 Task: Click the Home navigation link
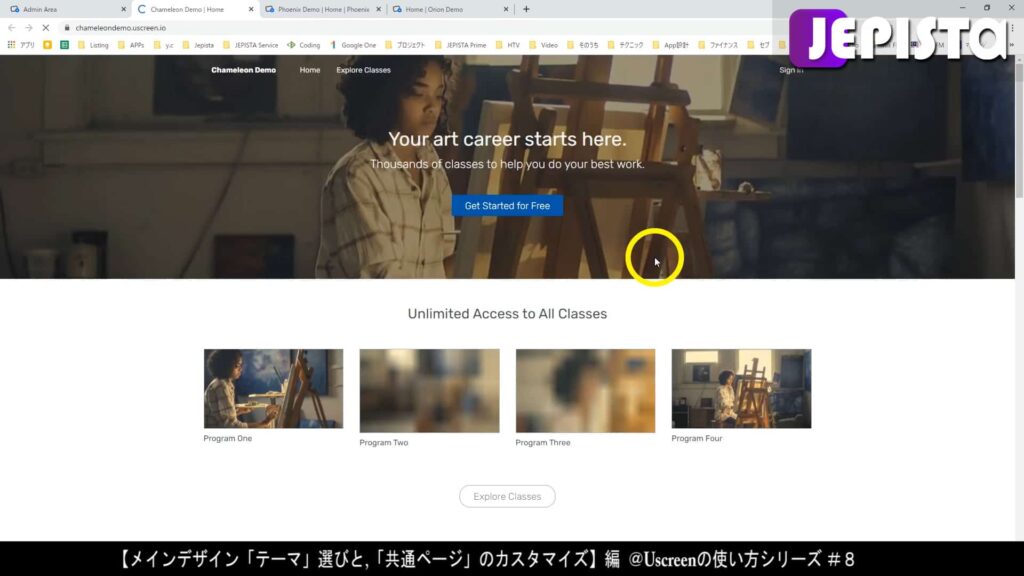[x=310, y=70]
